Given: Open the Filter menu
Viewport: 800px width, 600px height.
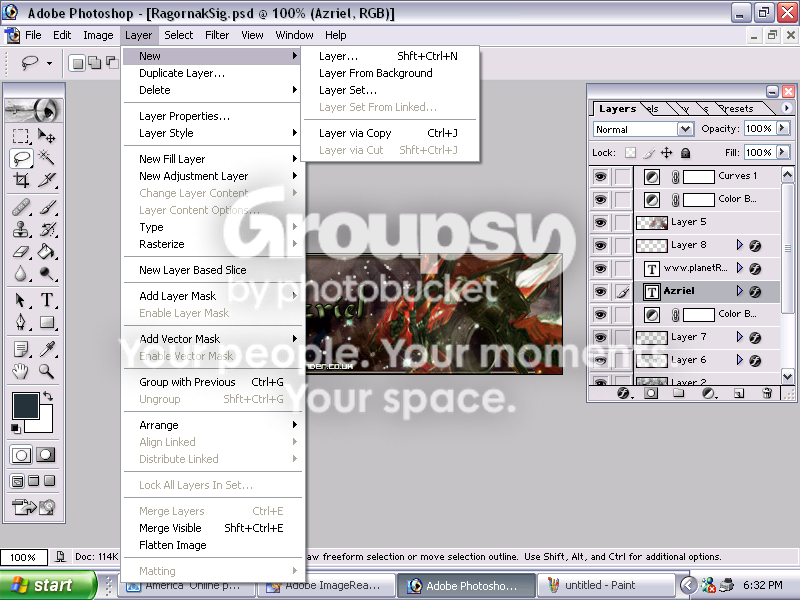Looking at the screenshot, I should pyautogui.click(x=217, y=35).
